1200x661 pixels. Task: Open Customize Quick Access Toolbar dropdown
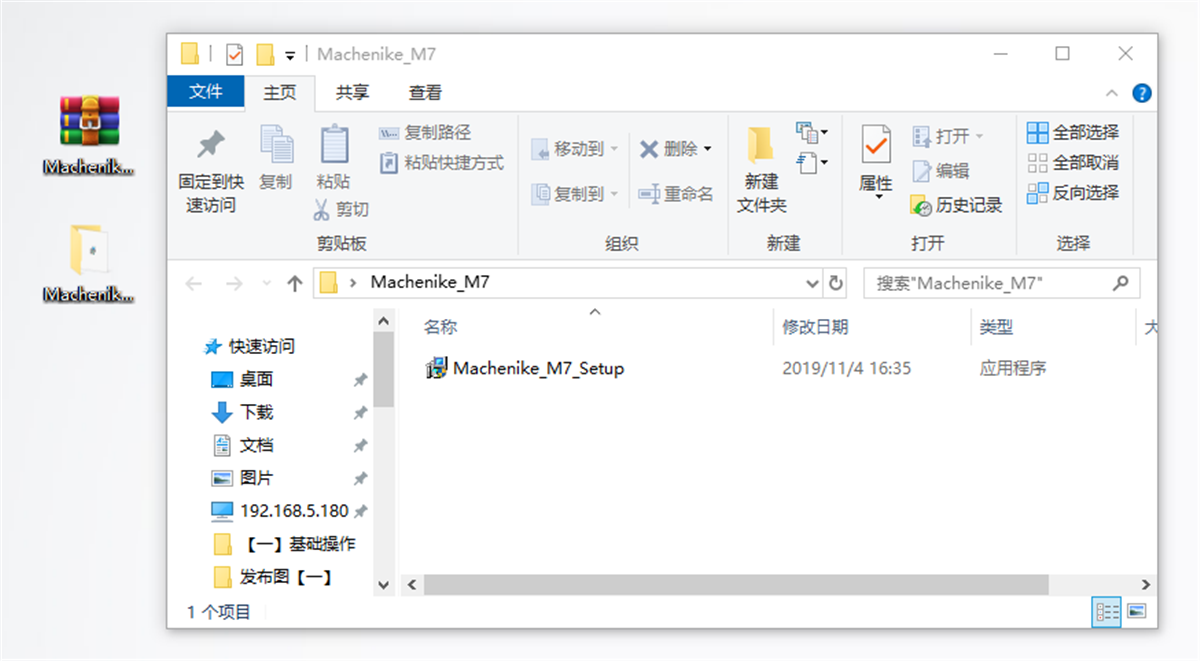(290, 55)
